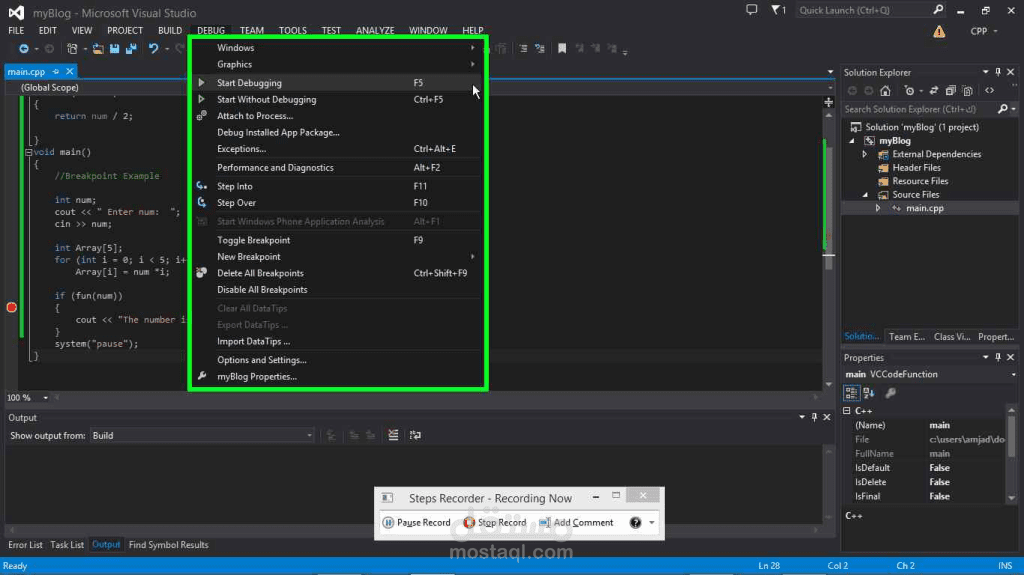
Task: Choose Start Debugging from Debug menu
Action: [x=338, y=83]
